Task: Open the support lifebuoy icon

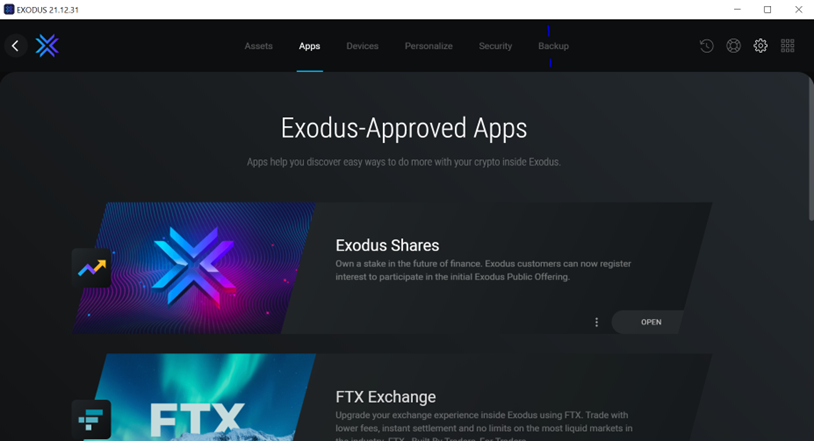Action: pos(734,46)
